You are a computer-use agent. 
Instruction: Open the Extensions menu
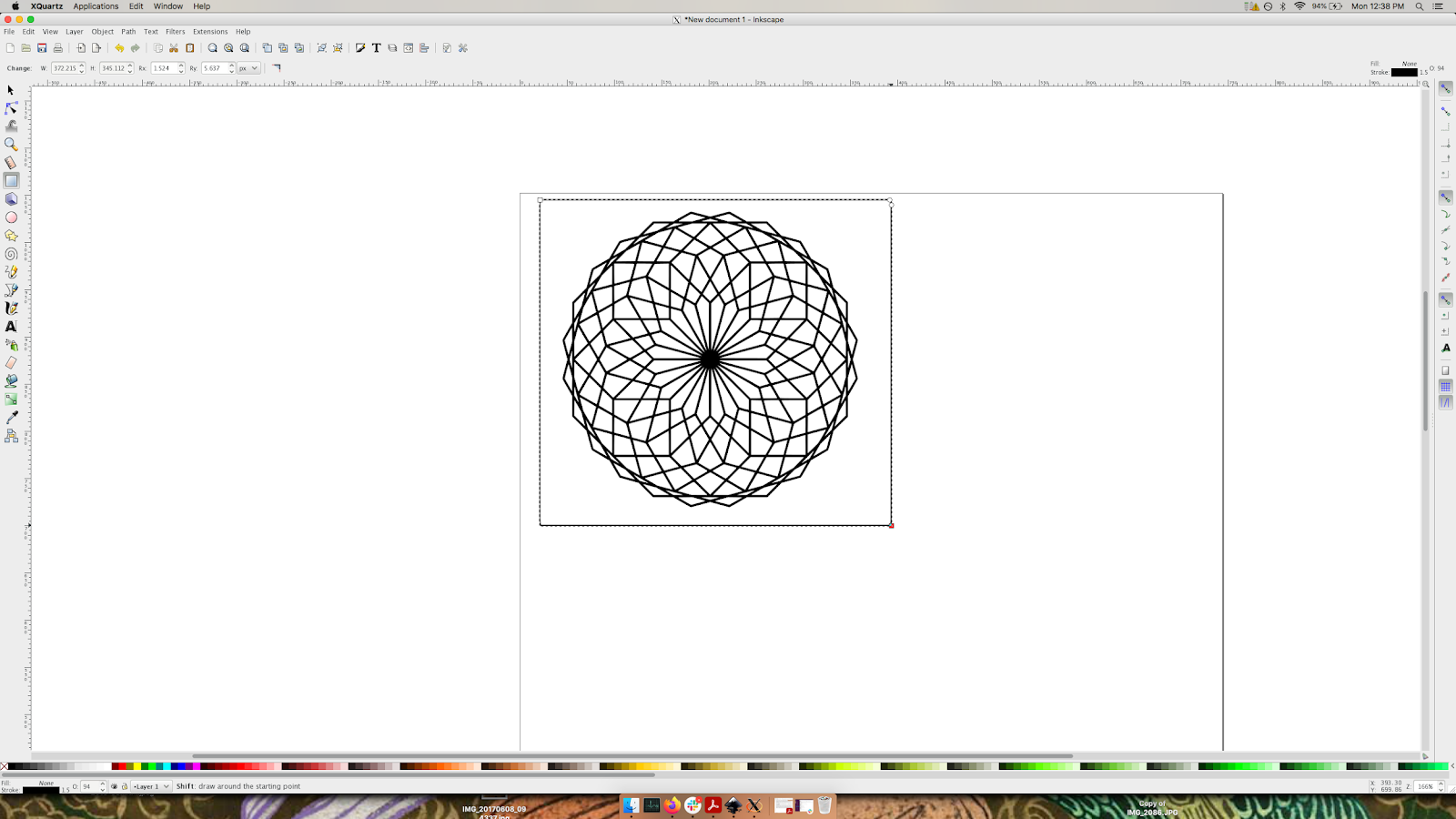click(x=210, y=31)
